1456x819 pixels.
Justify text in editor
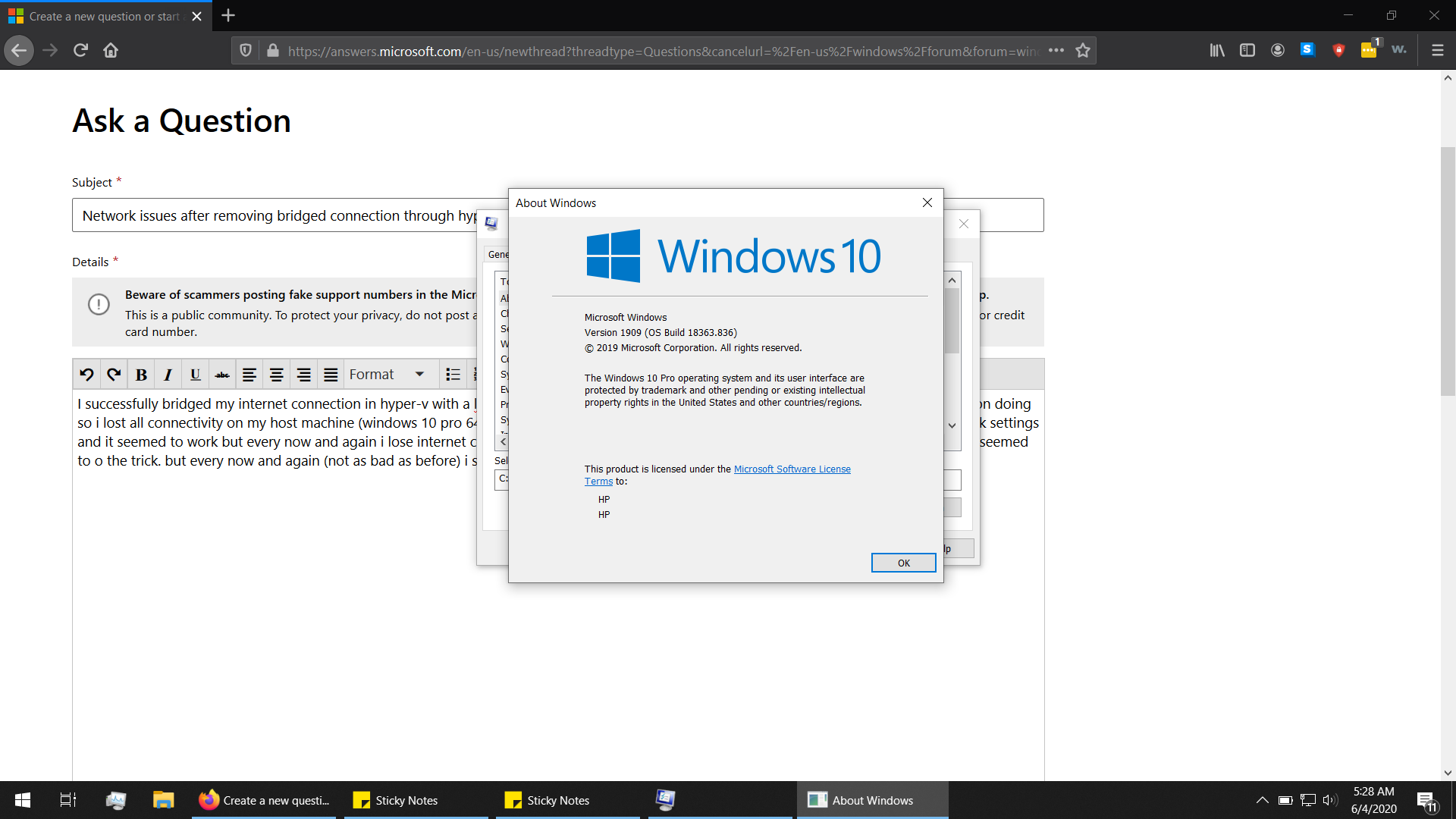331,375
